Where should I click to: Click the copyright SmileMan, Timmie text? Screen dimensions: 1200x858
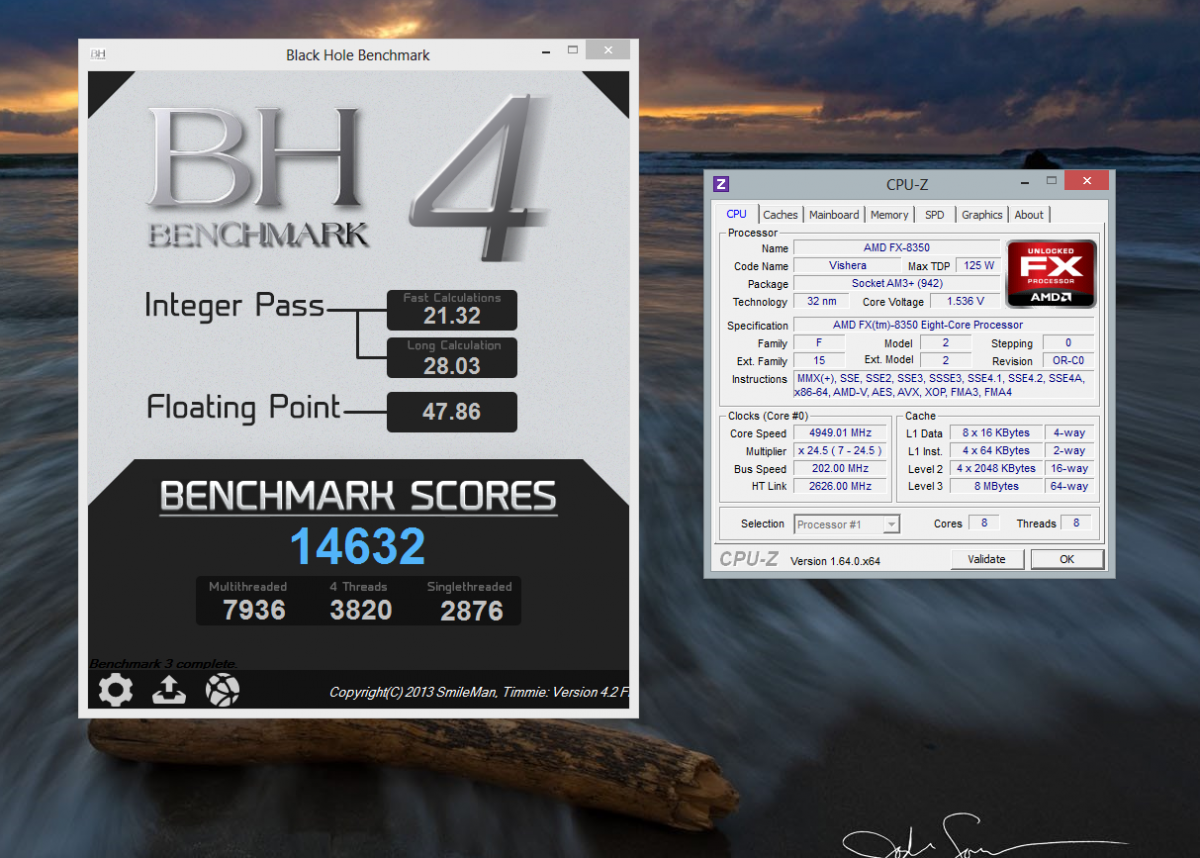coord(478,692)
